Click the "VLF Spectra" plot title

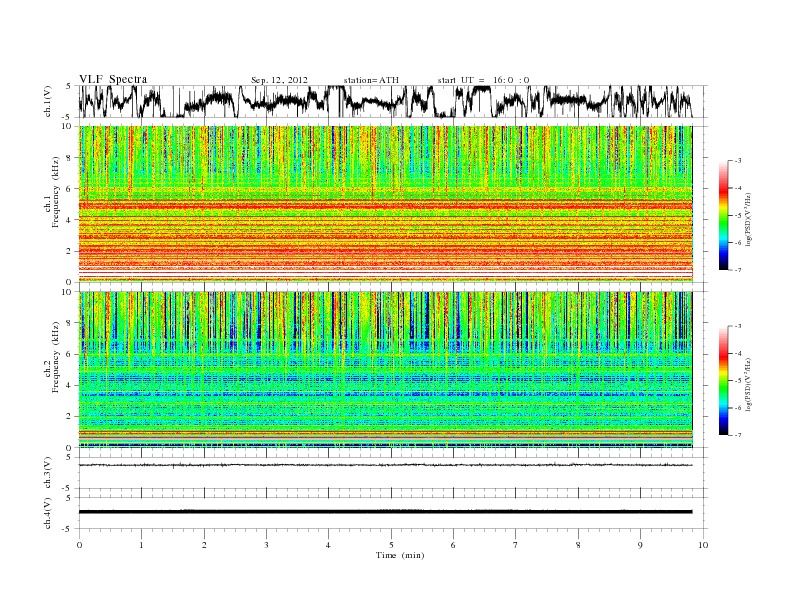coord(113,79)
